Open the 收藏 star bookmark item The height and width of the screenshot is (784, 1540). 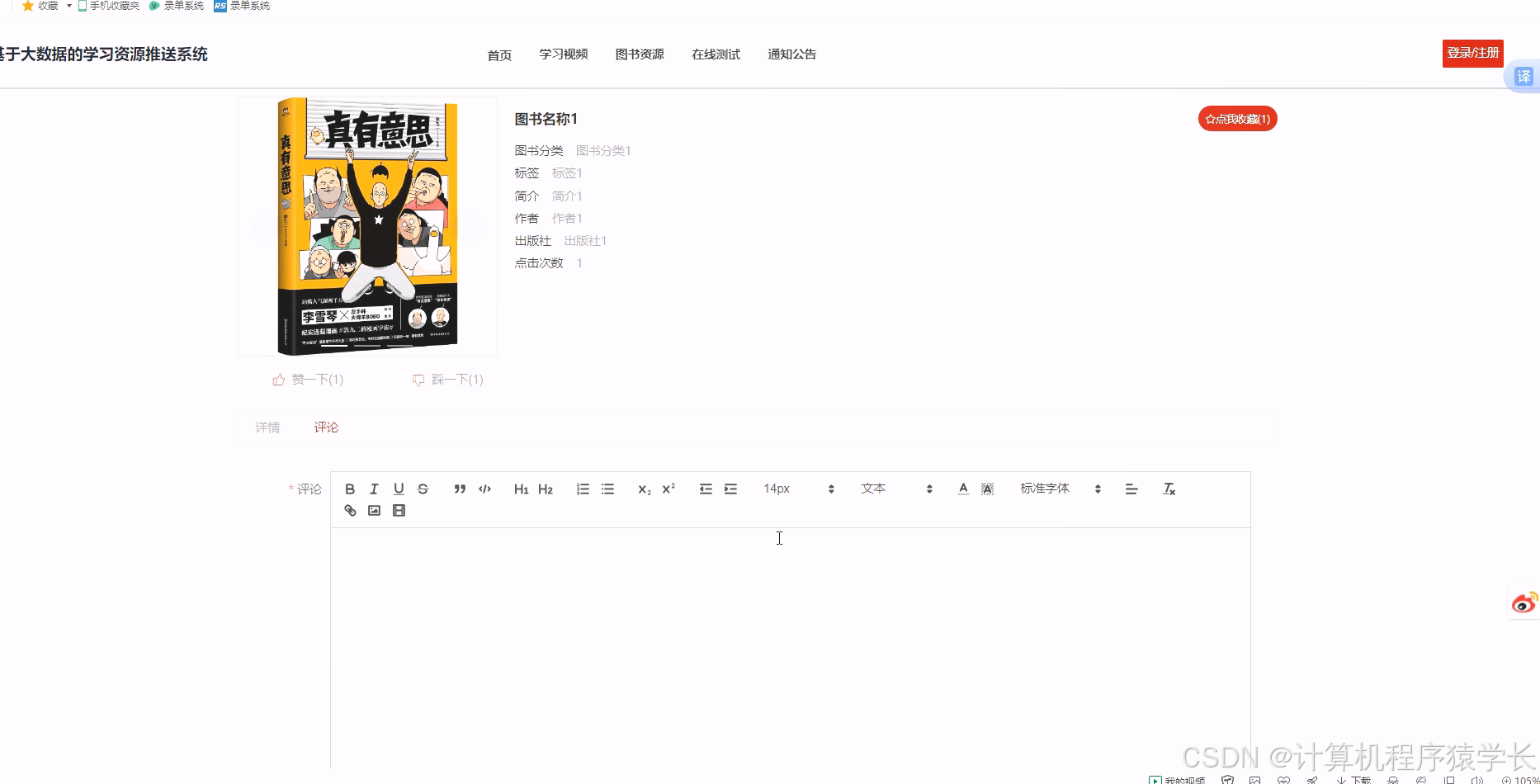coord(40,6)
